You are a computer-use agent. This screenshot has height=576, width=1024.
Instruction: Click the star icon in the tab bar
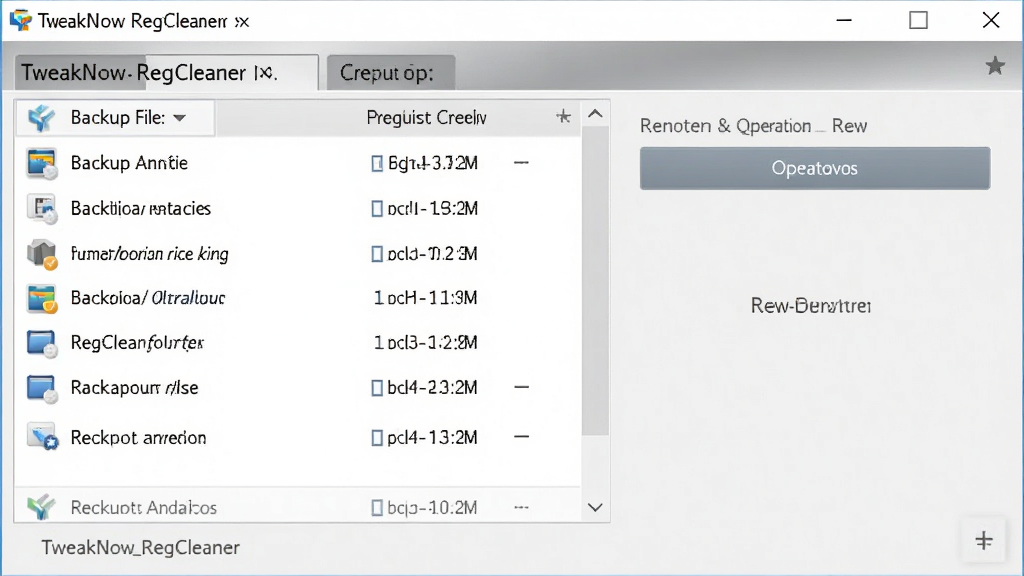[x=995, y=65]
